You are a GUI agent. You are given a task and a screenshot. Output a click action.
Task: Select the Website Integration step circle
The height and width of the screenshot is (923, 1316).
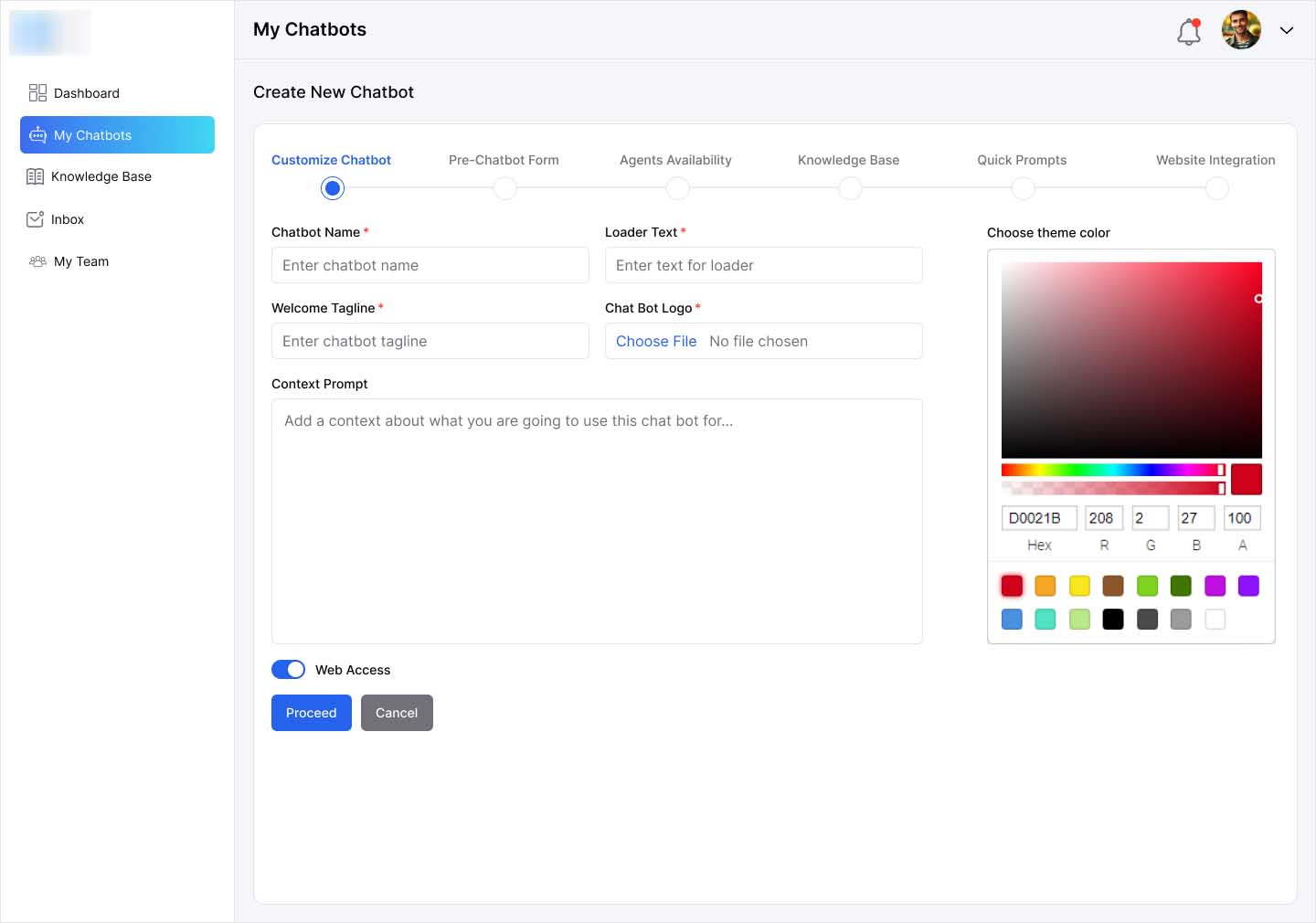(x=1217, y=188)
